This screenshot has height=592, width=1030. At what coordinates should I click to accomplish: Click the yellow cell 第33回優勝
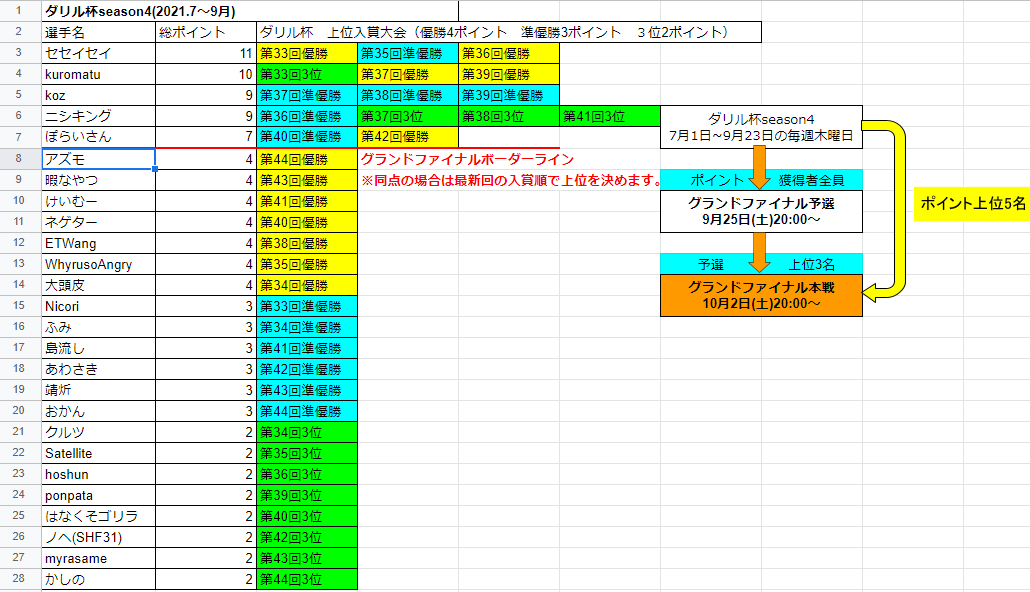point(307,53)
